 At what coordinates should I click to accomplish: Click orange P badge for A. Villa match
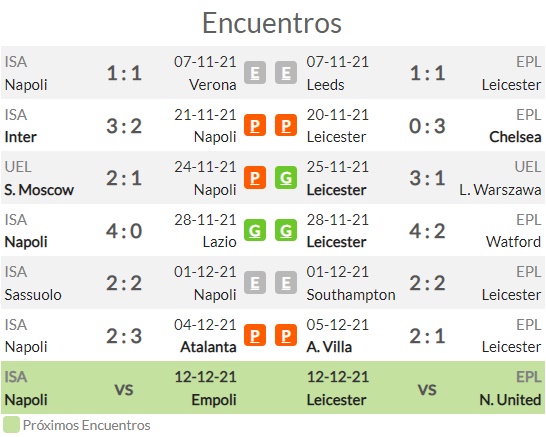[x=286, y=335]
